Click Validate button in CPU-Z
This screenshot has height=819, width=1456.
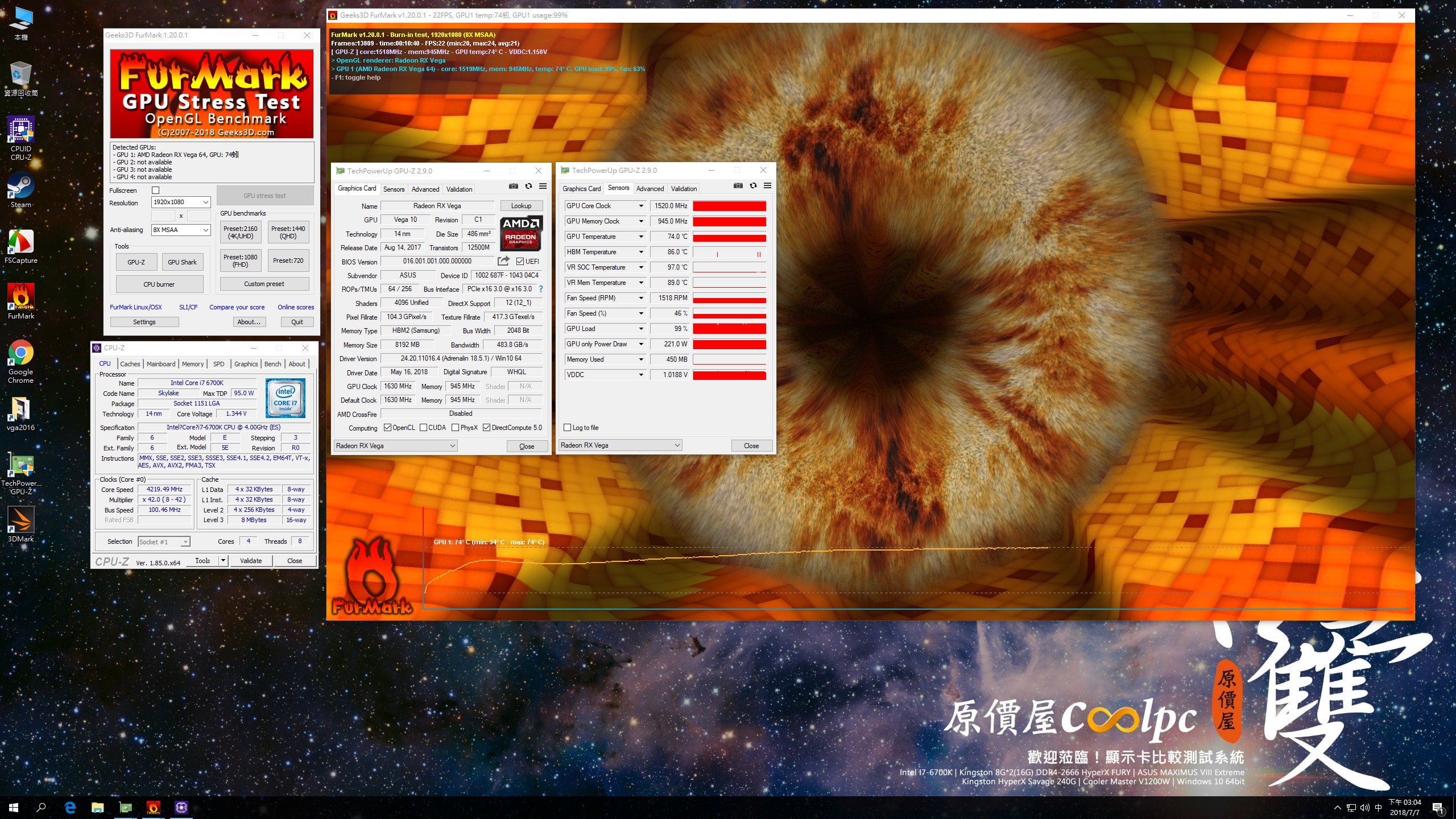tap(251, 561)
